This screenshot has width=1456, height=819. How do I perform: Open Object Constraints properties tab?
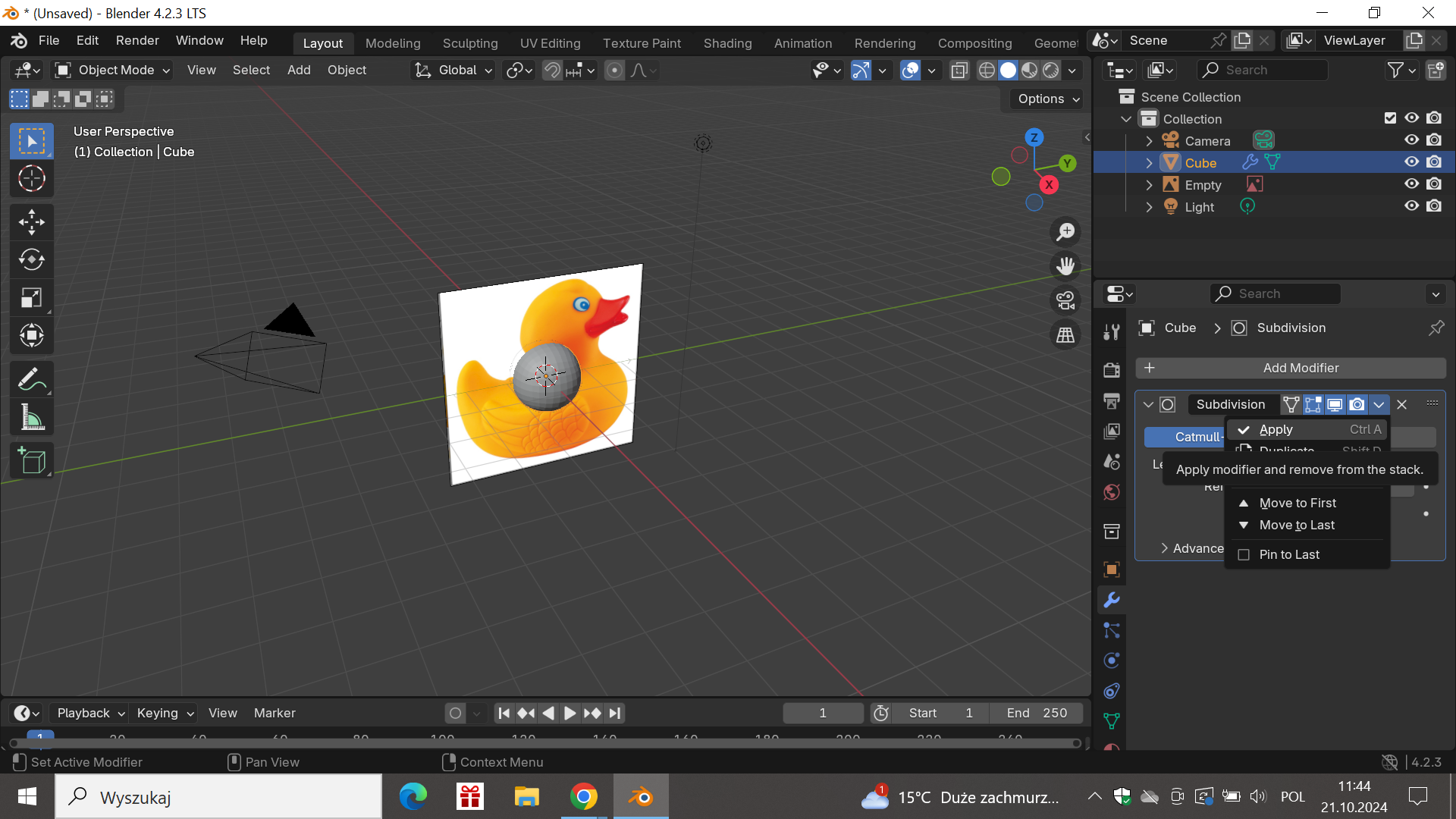coord(1112,691)
